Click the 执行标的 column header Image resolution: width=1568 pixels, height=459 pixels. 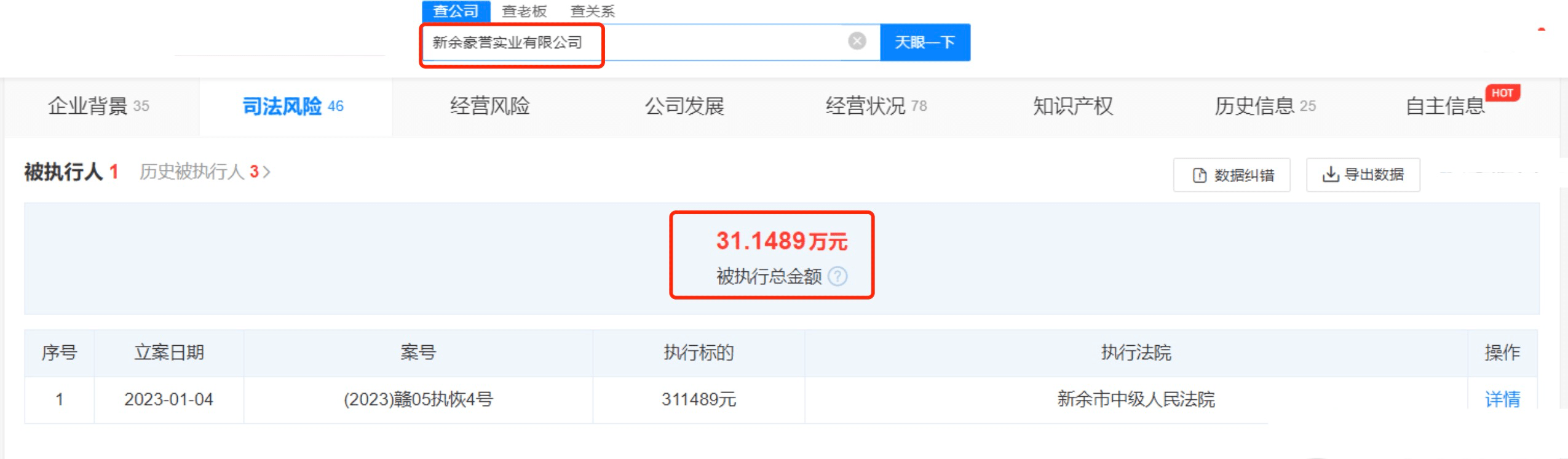coord(699,353)
